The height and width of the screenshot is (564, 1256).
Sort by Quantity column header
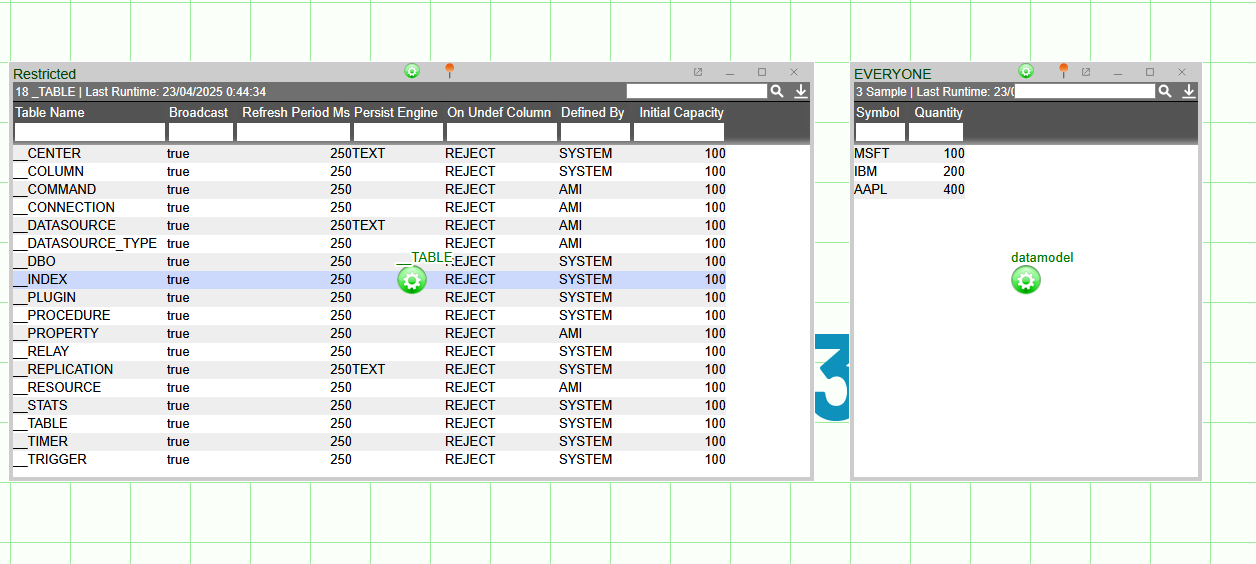coord(938,113)
